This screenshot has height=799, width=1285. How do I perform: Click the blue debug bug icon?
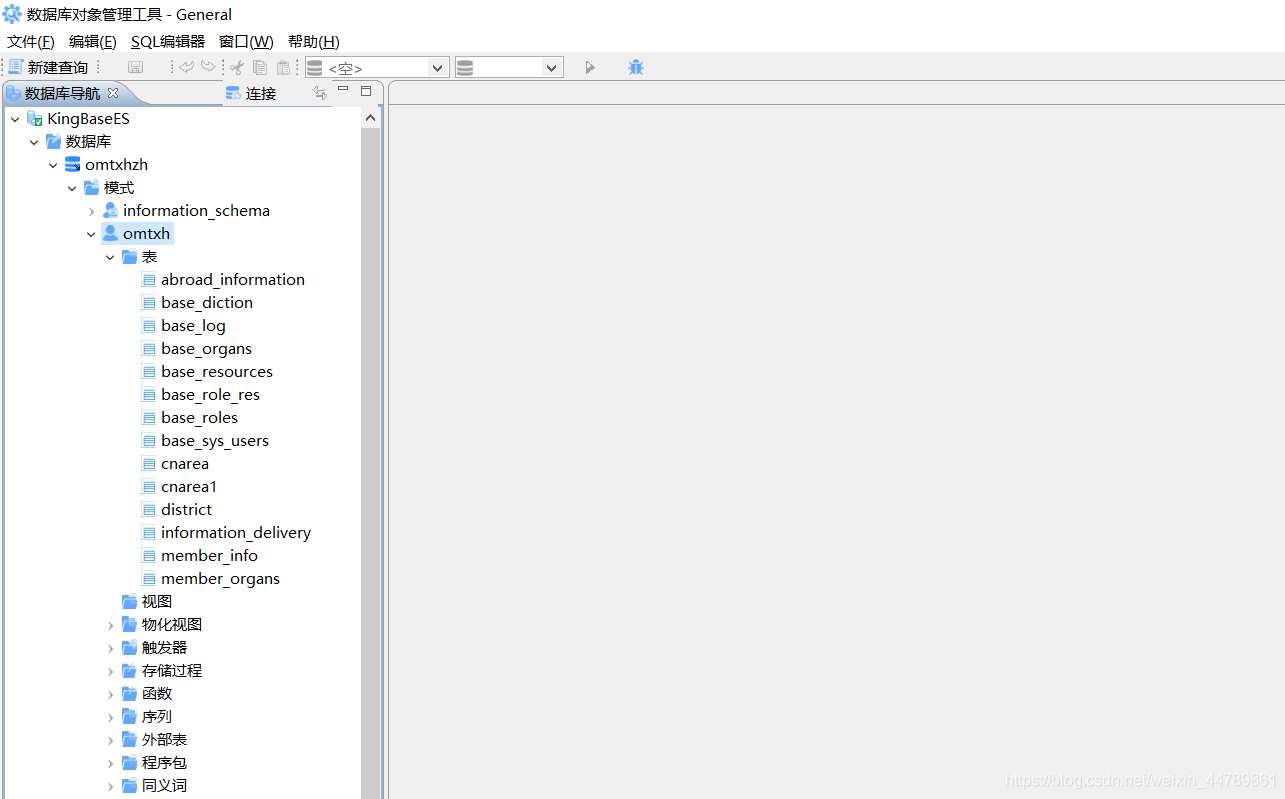[x=636, y=67]
